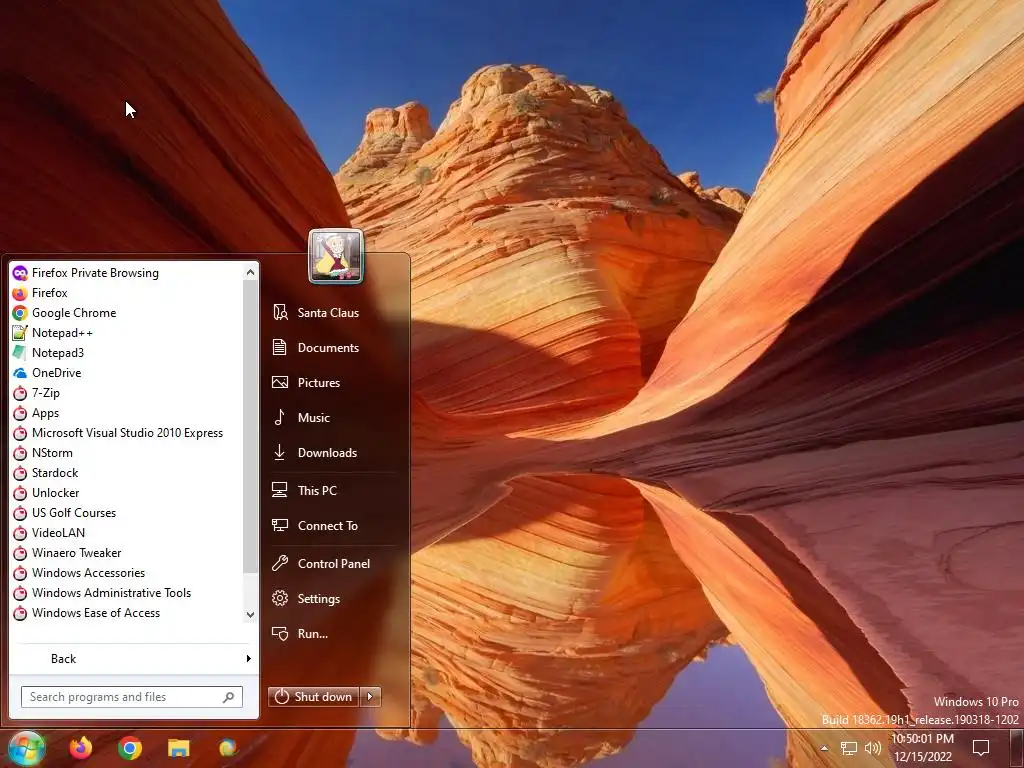Expand the VideoLAN folder

pos(126,533)
